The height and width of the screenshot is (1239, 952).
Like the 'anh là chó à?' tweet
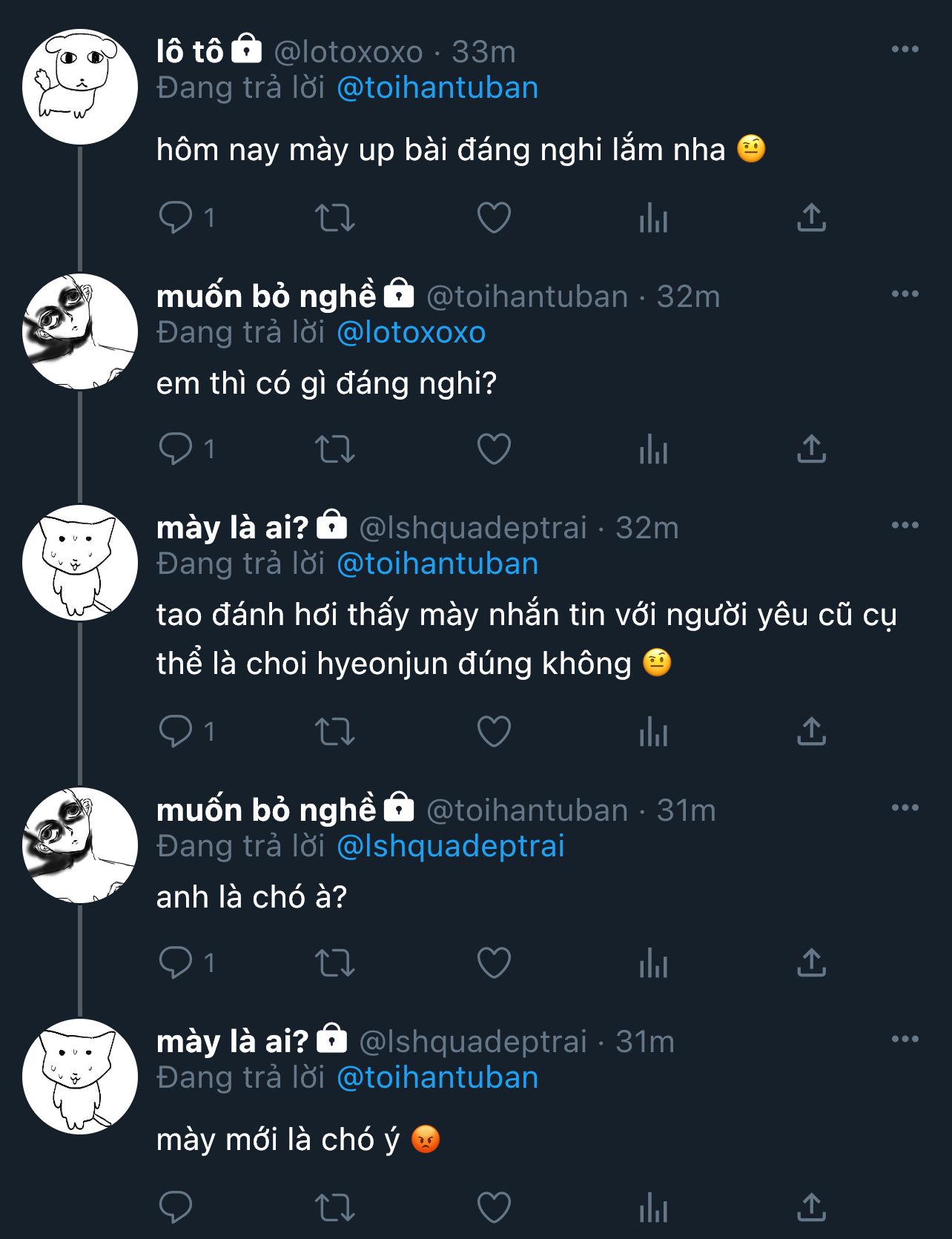tap(494, 963)
